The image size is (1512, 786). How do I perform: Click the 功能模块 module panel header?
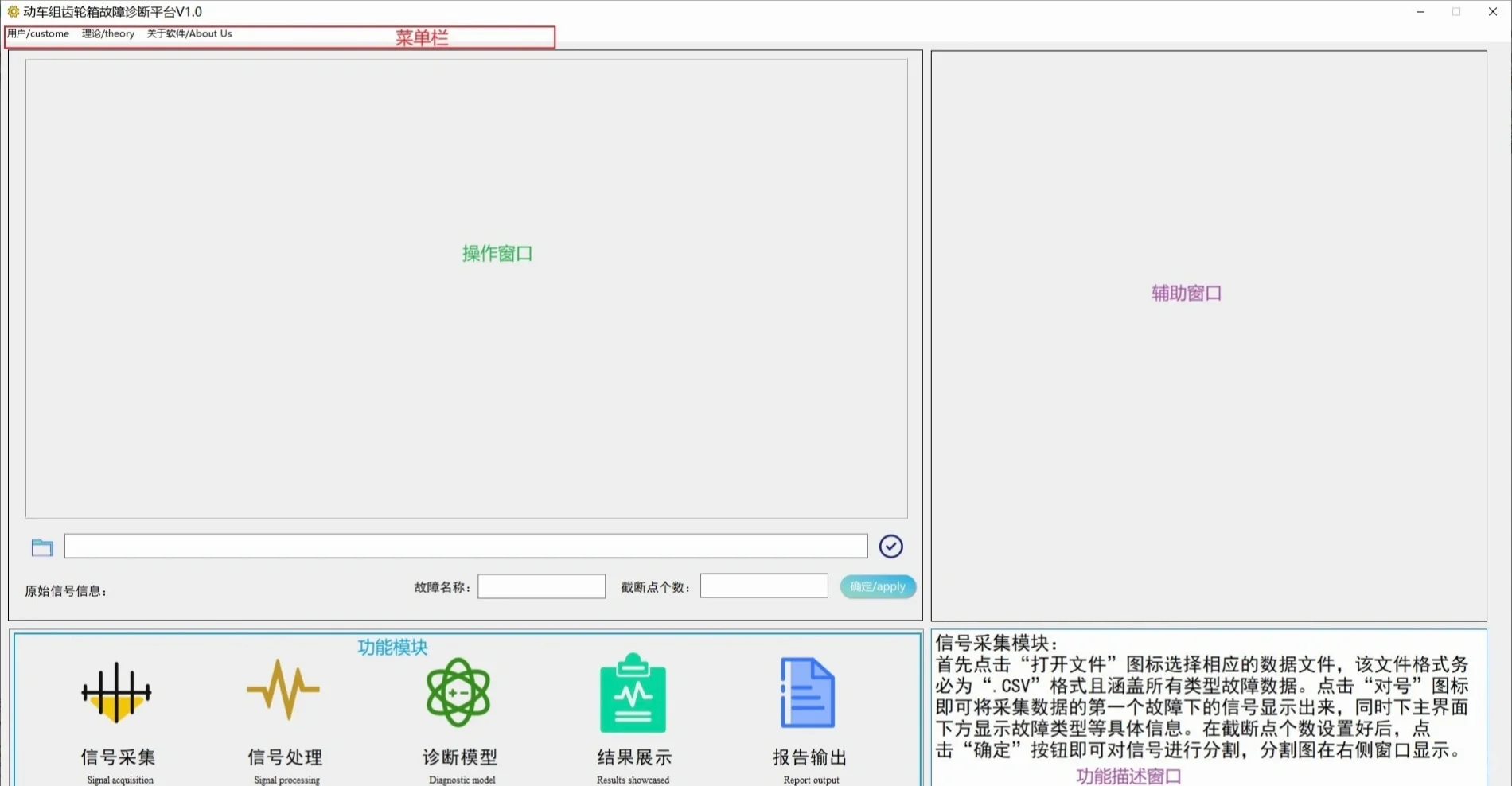(392, 647)
